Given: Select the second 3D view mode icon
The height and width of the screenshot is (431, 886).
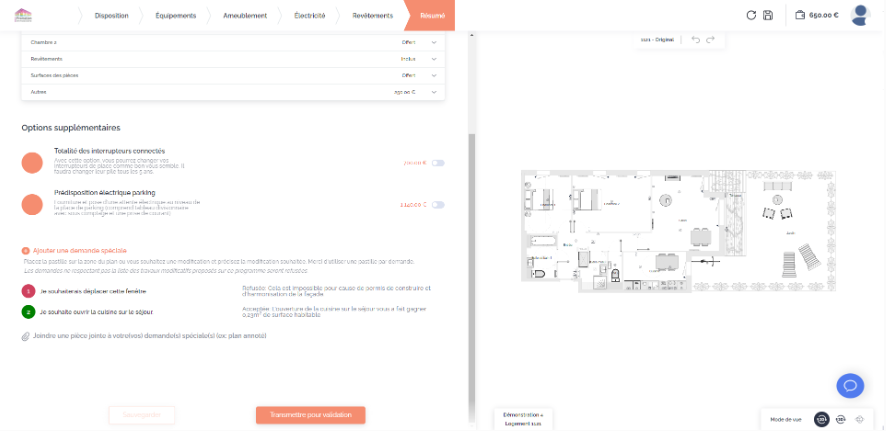Looking at the screenshot, I should point(841,420).
